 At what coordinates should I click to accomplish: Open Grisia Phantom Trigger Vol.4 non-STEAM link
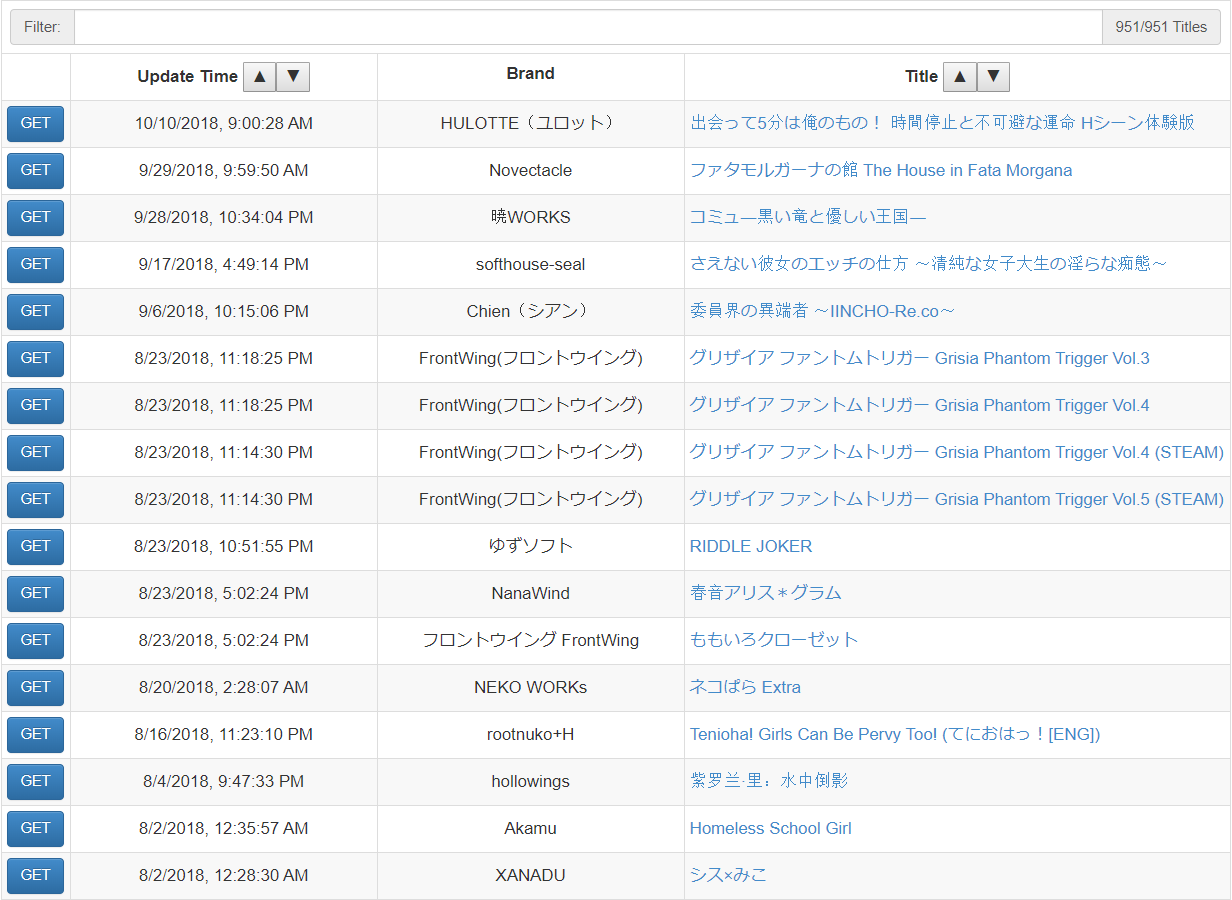pyautogui.click(x=920, y=405)
